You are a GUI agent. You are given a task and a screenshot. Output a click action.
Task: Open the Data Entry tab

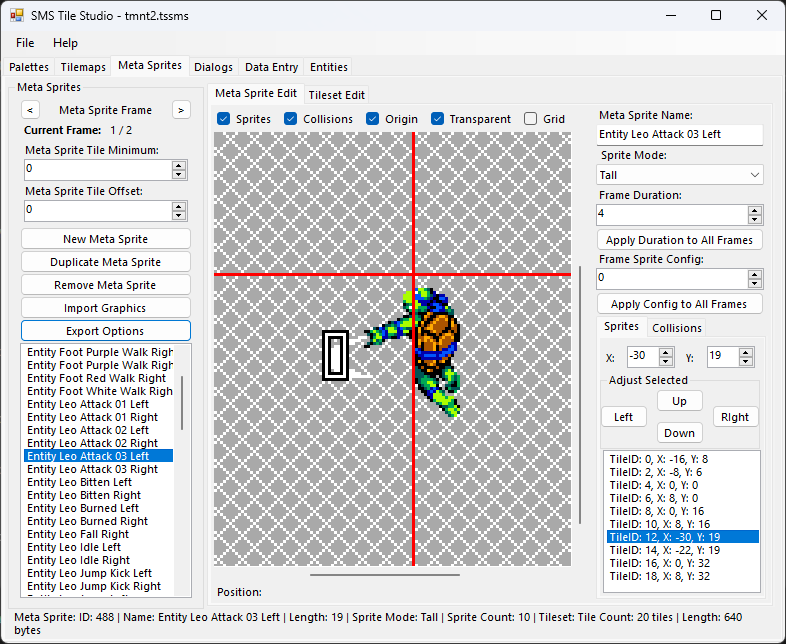(x=271, y=67)
